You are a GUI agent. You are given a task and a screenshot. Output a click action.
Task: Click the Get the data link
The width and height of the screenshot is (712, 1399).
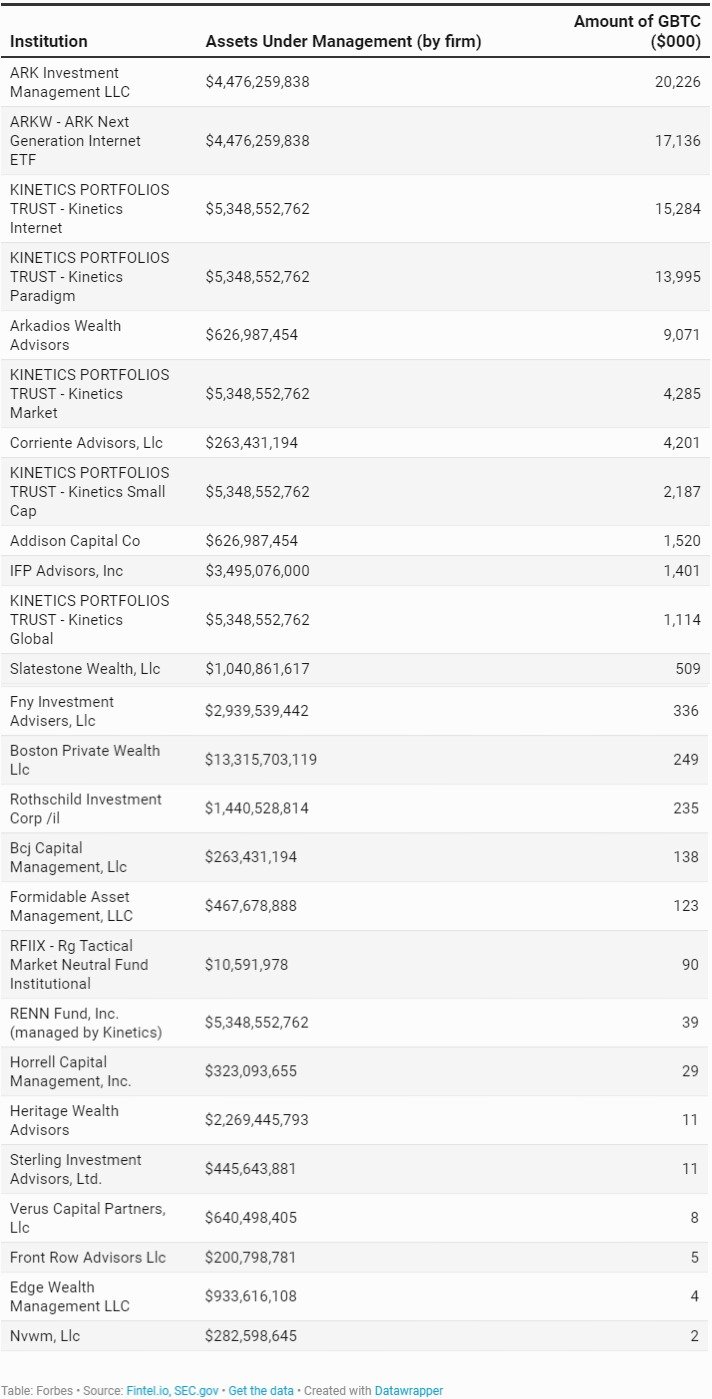click(261, 1390)
